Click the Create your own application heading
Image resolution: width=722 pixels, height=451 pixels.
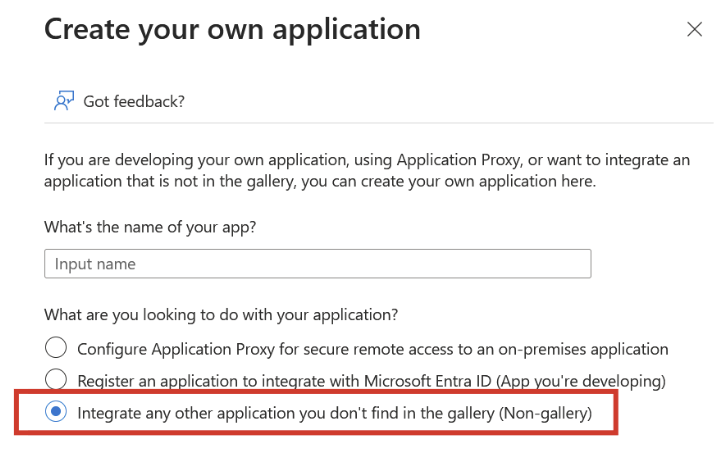click(x=232, y=29)
